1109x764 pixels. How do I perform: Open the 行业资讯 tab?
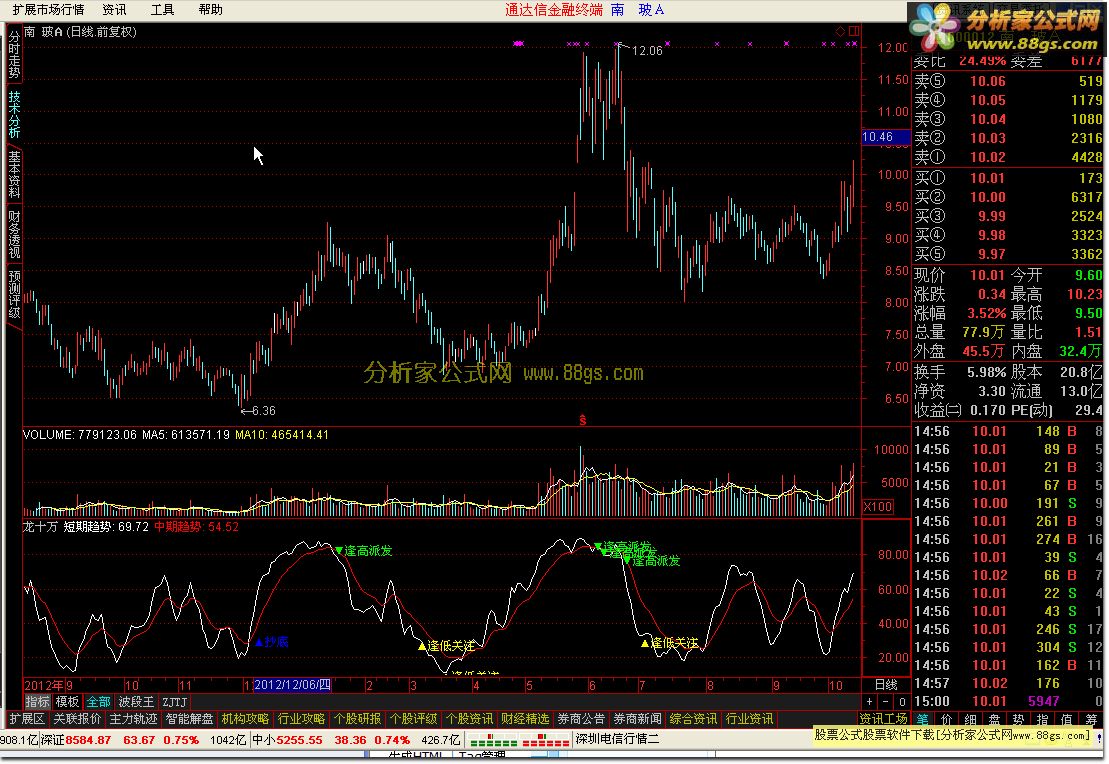coord(749,719)
